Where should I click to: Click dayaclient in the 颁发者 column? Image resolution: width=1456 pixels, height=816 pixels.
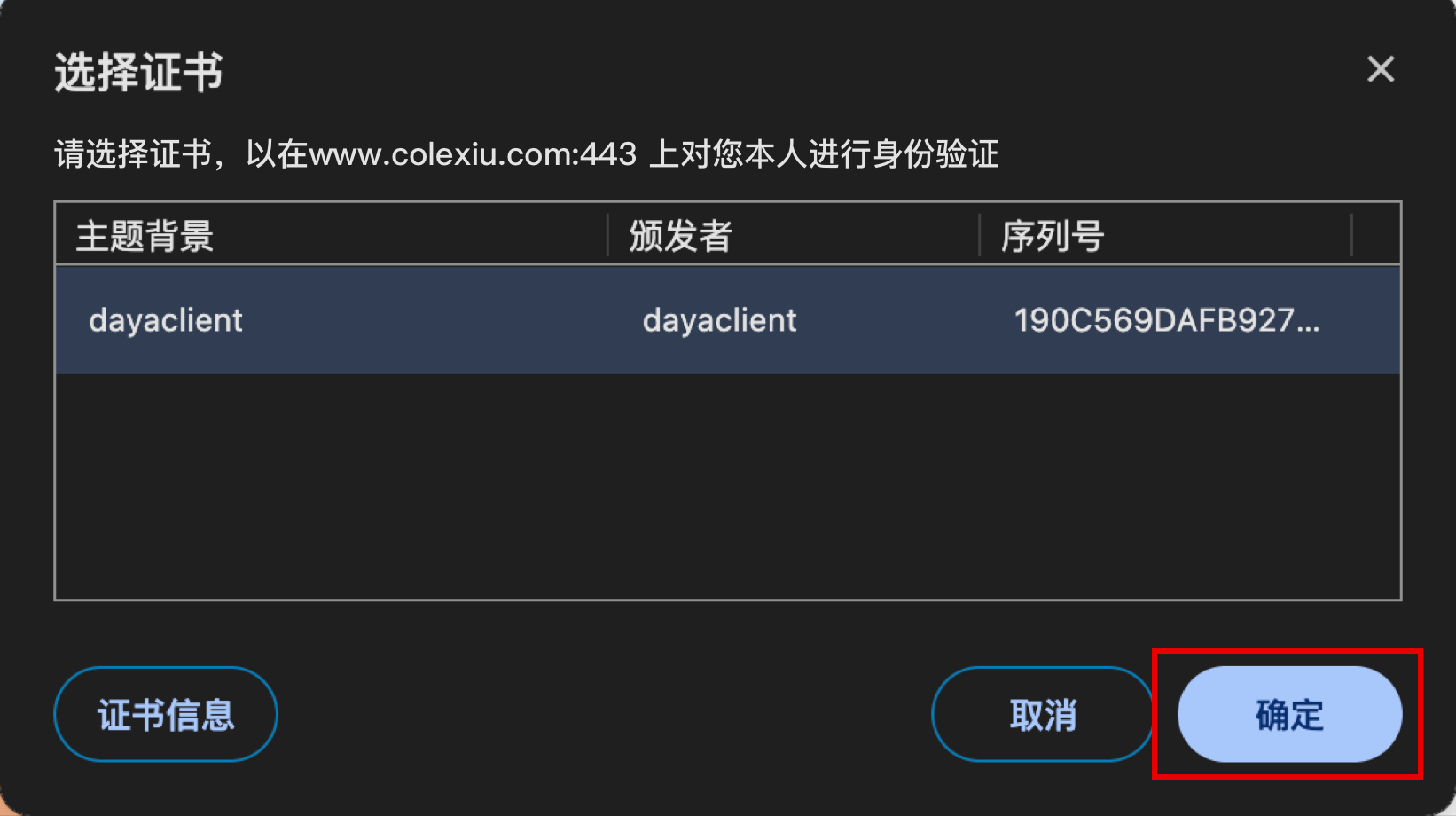(x=719, y=320)
